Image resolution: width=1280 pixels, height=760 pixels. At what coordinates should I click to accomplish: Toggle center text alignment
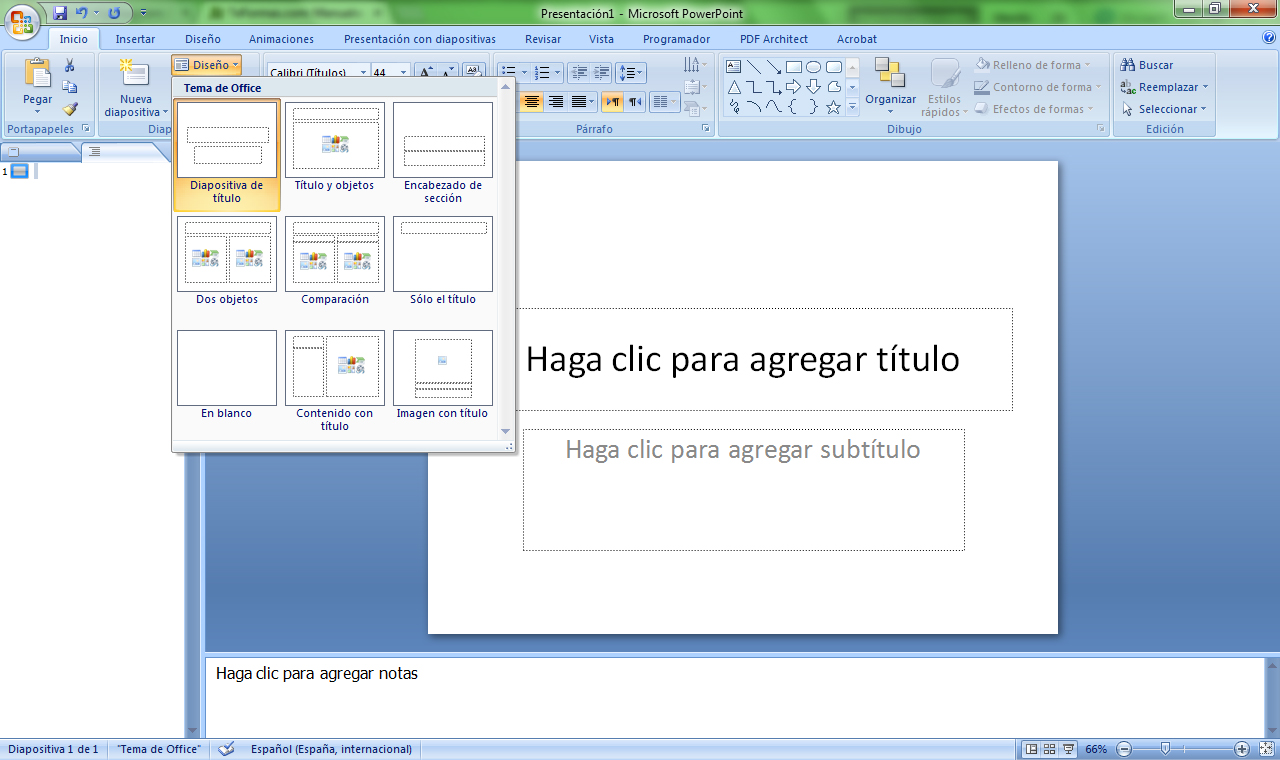(532, 102)
